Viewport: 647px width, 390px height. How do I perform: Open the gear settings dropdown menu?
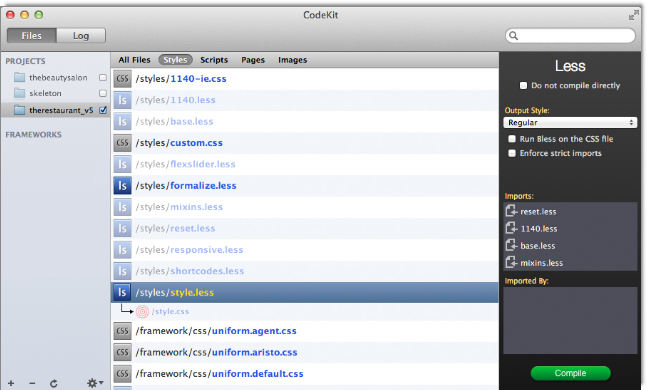(95, 383)
